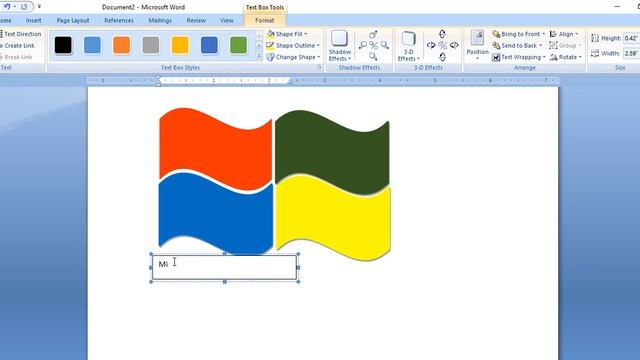Click the text box bottom-middle resize handle
This screenshot has height=360, width=640.
click(x=225, y=282)
